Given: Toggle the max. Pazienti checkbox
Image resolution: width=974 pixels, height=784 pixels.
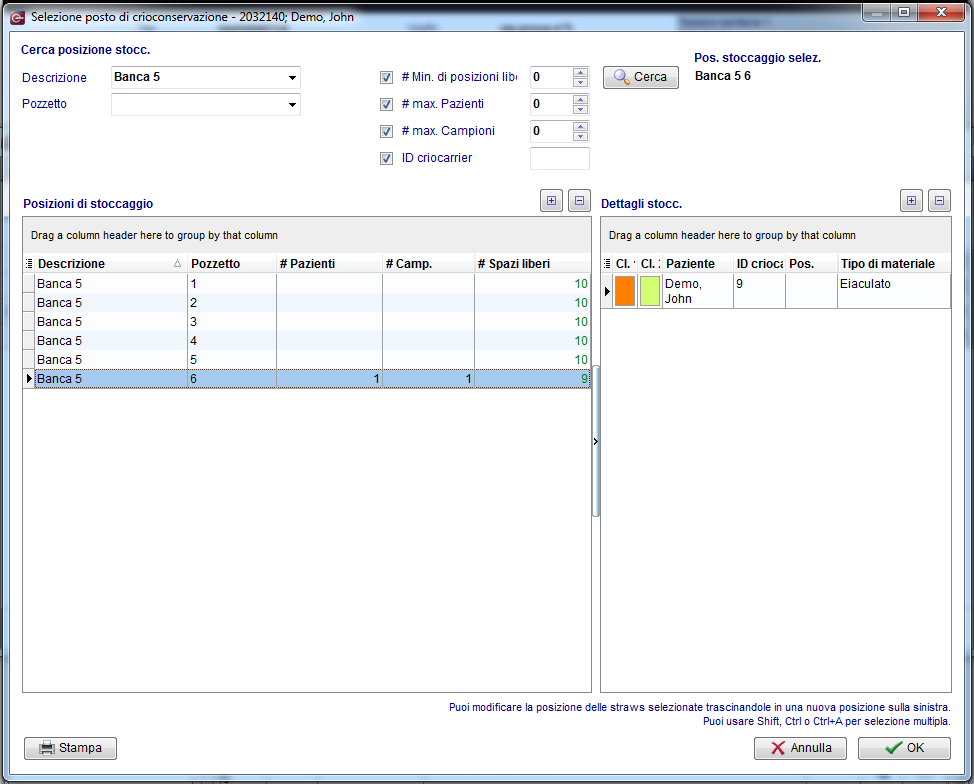Looking at the screenshot, I should click(386, 104).
